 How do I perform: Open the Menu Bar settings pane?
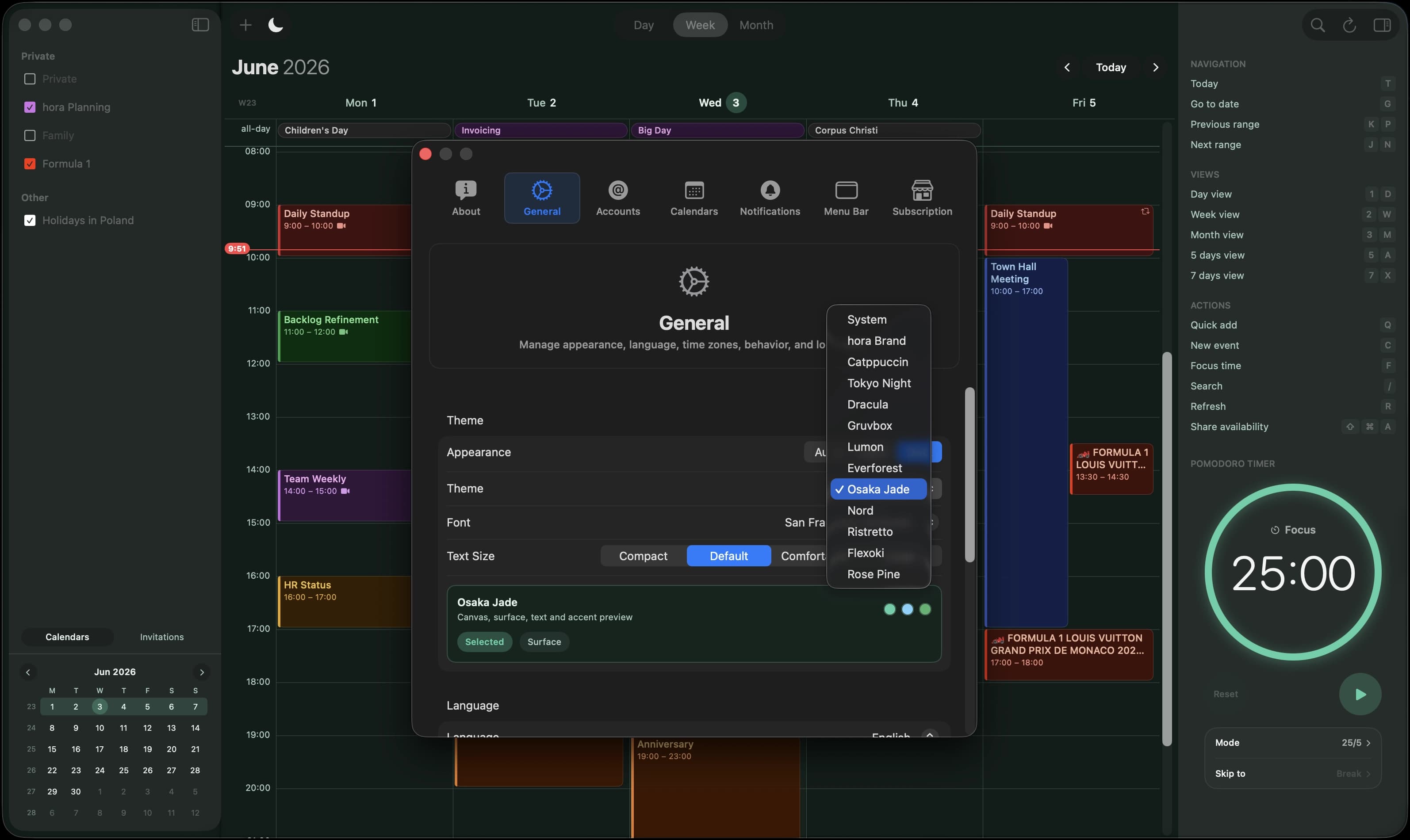[x=846, y=198]
